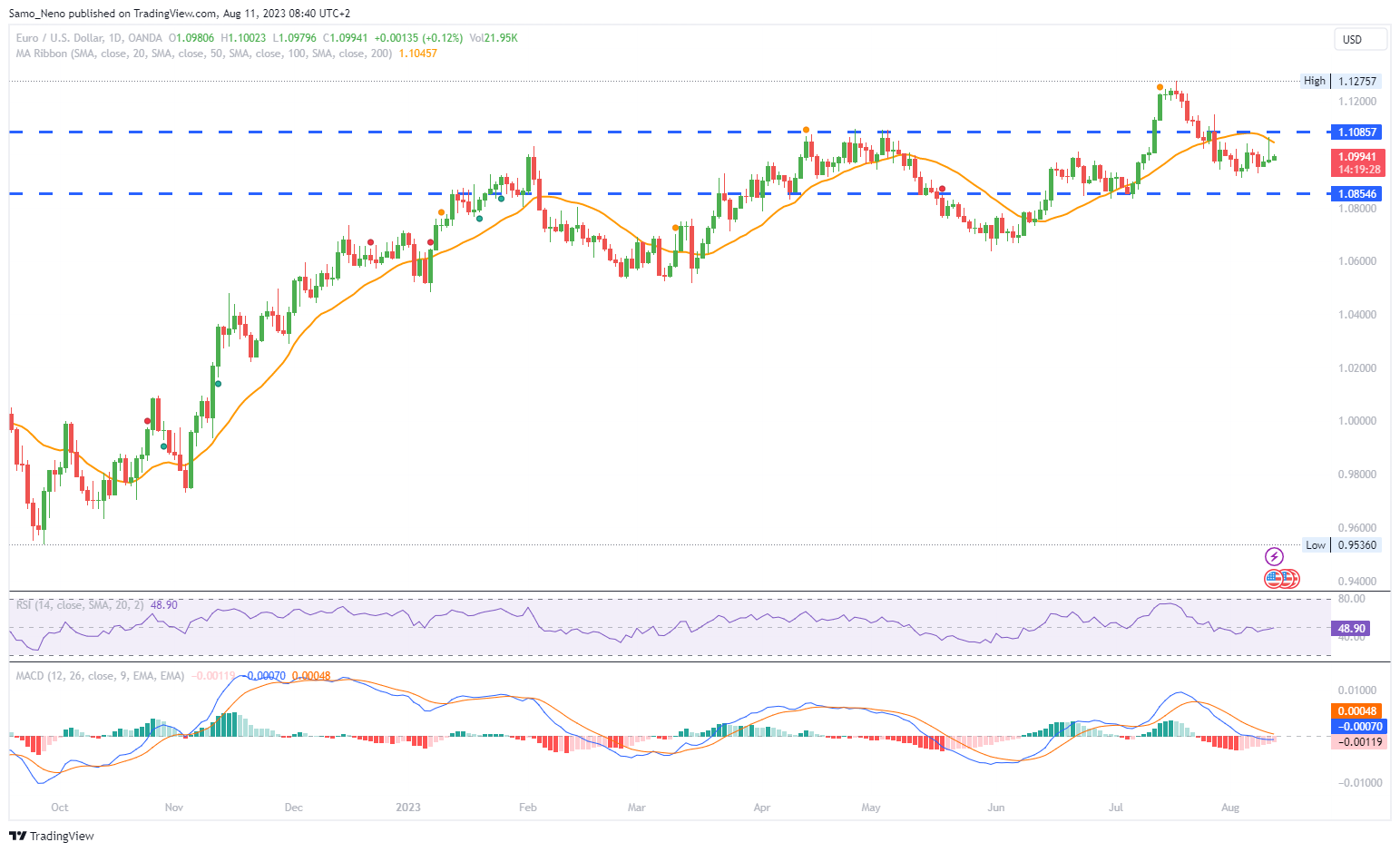Click the 1.10857 upper resistance price label
This screenshot has width=1400, height=852.
click(1356, 132)
